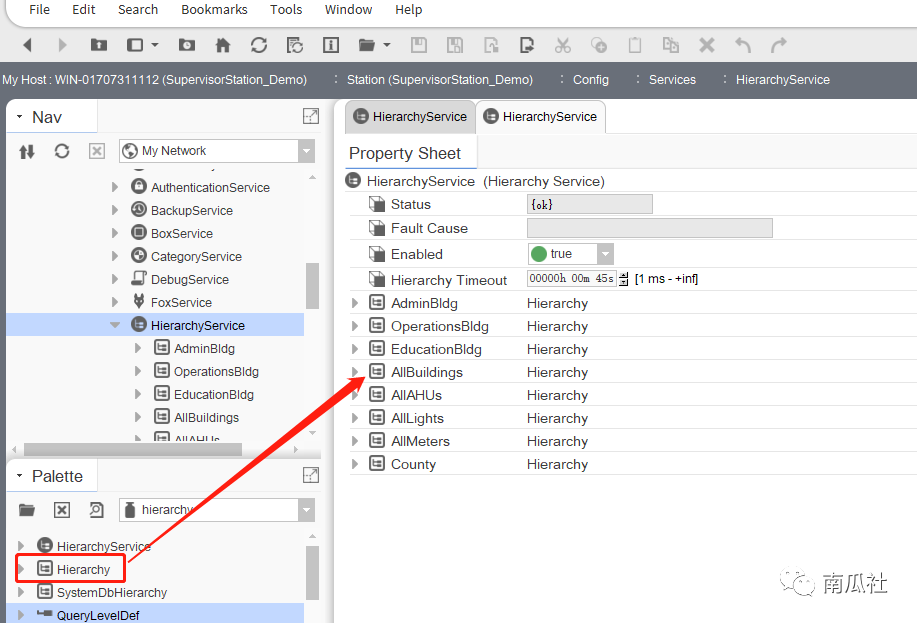This screenshot has width=917, height=623.
Task: Click the Hierarchy Timeout time field
Action: click(571, 279)
